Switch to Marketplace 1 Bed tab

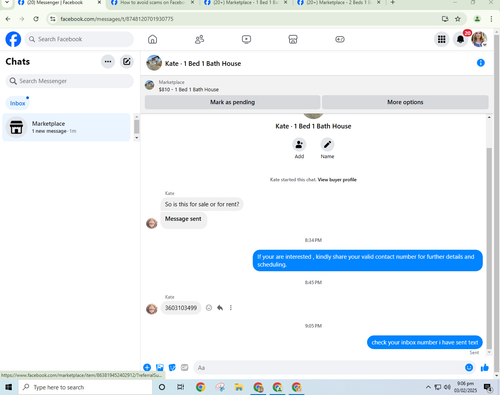246,3
